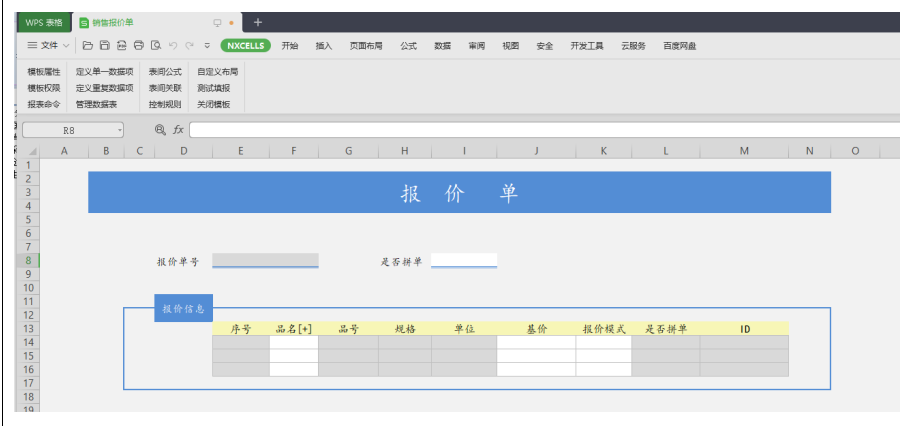The width and height of the screenshot is (907, 426).
Task: Expand the quick access toolbar customize arrow
Action: (x=207, y=45)
